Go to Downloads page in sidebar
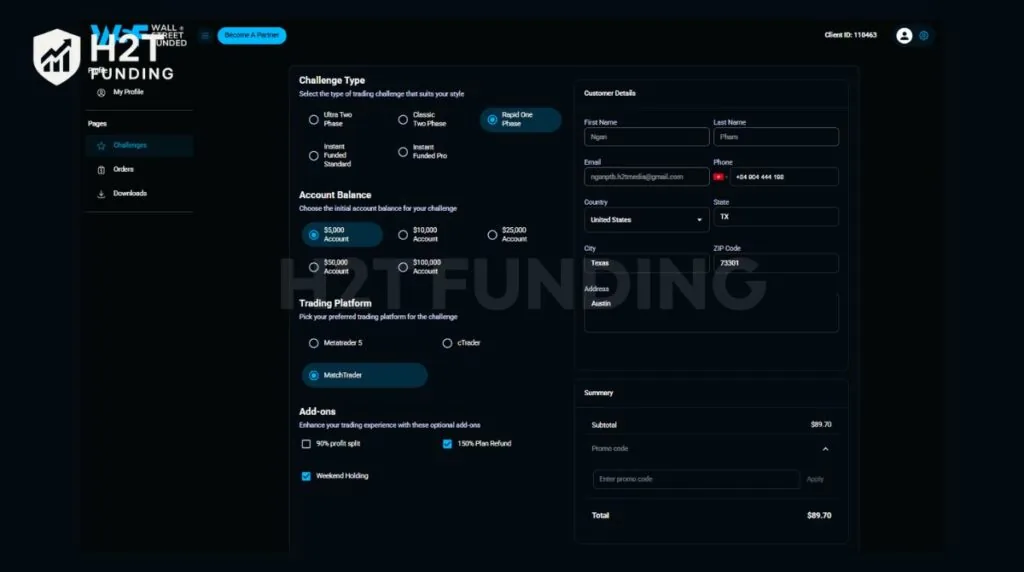 tap(130, 193)
